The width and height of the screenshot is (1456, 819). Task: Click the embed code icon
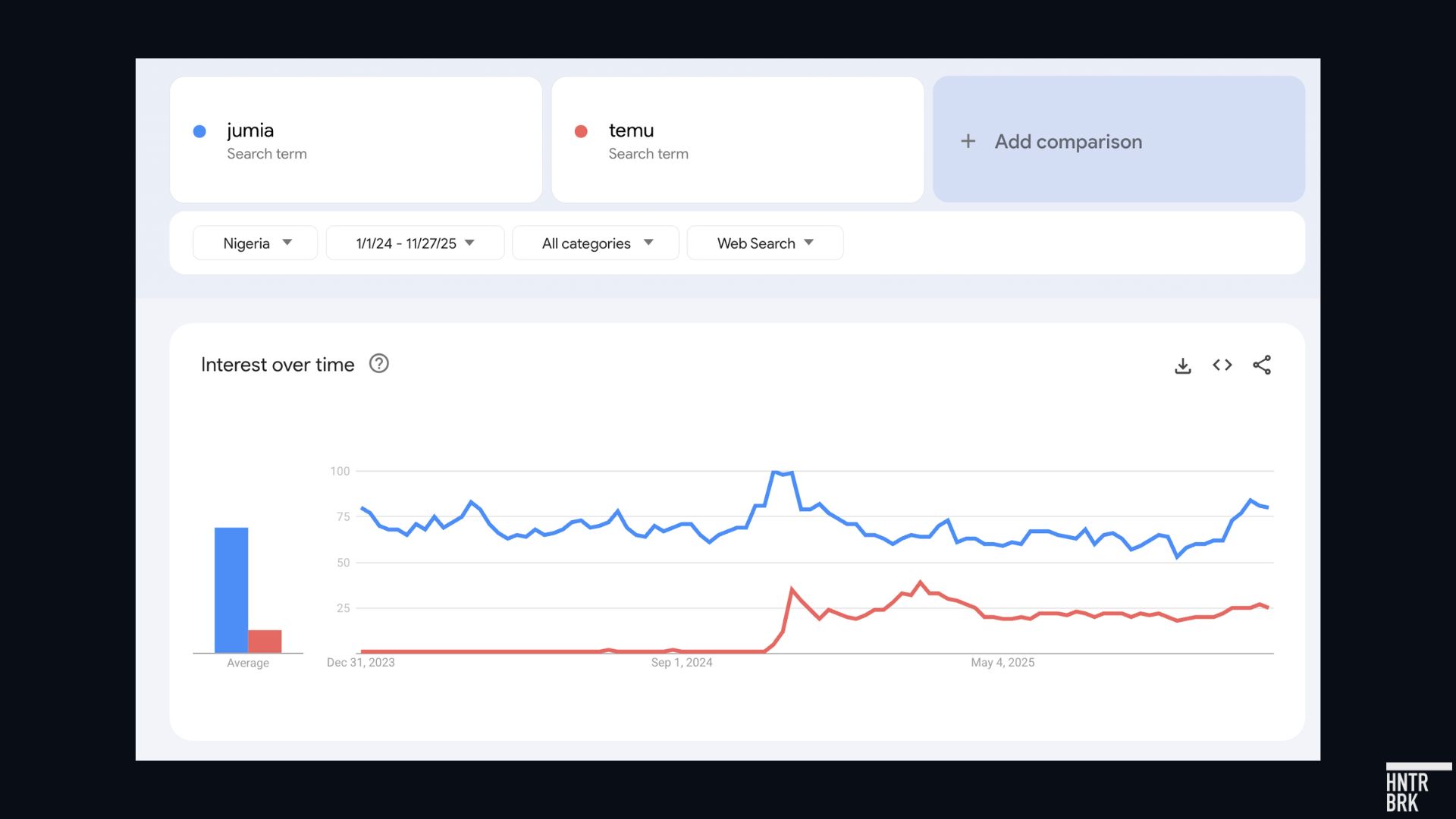(1222, 366)
